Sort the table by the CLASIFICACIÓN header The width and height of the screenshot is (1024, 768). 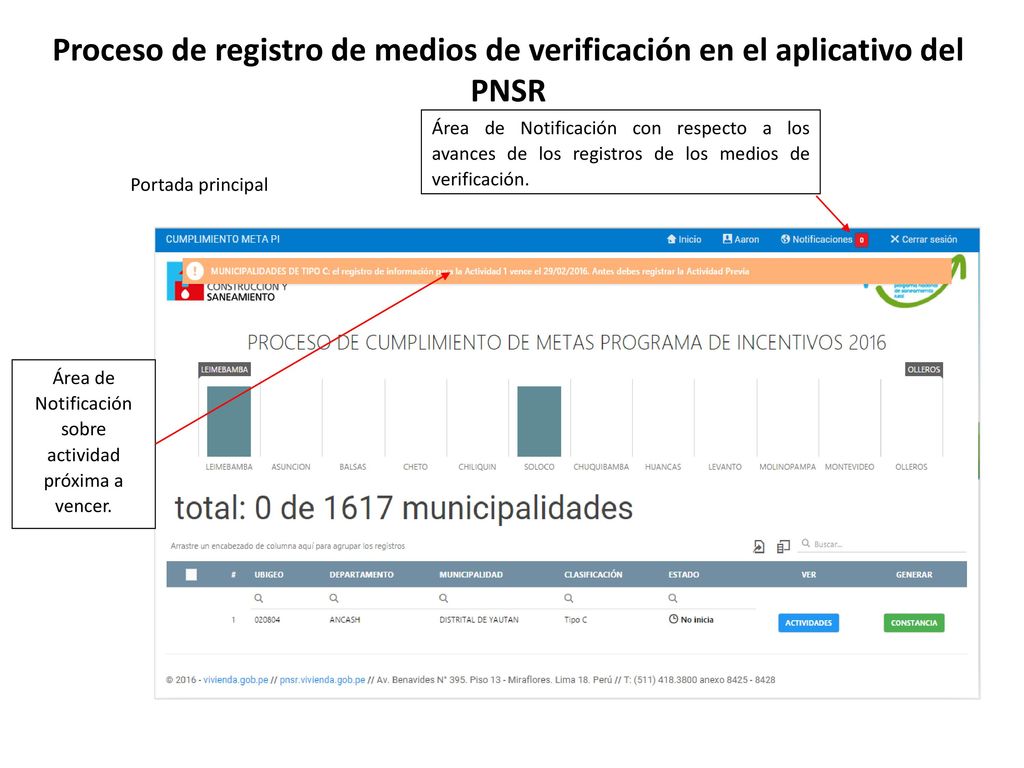593,575
